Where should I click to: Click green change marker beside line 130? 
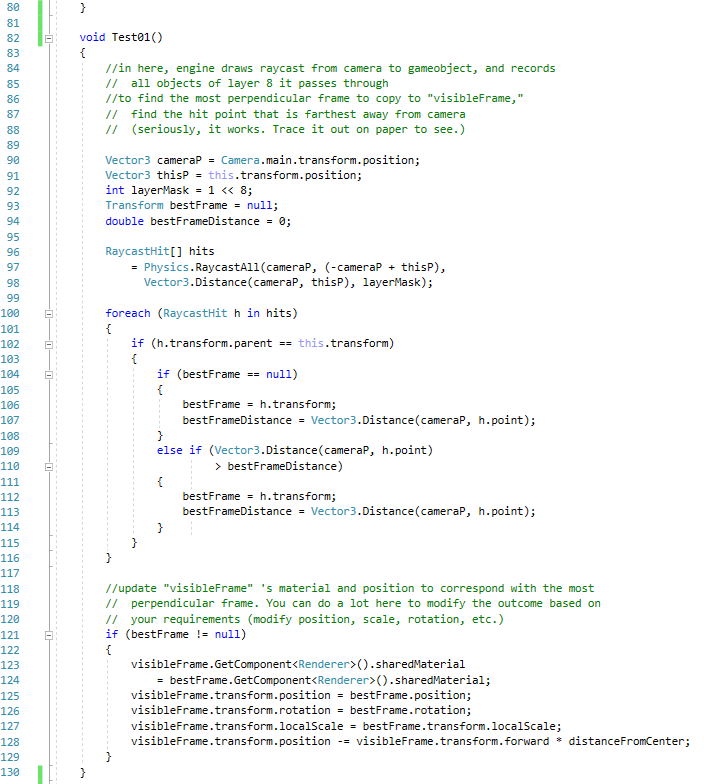pos(39,772)
